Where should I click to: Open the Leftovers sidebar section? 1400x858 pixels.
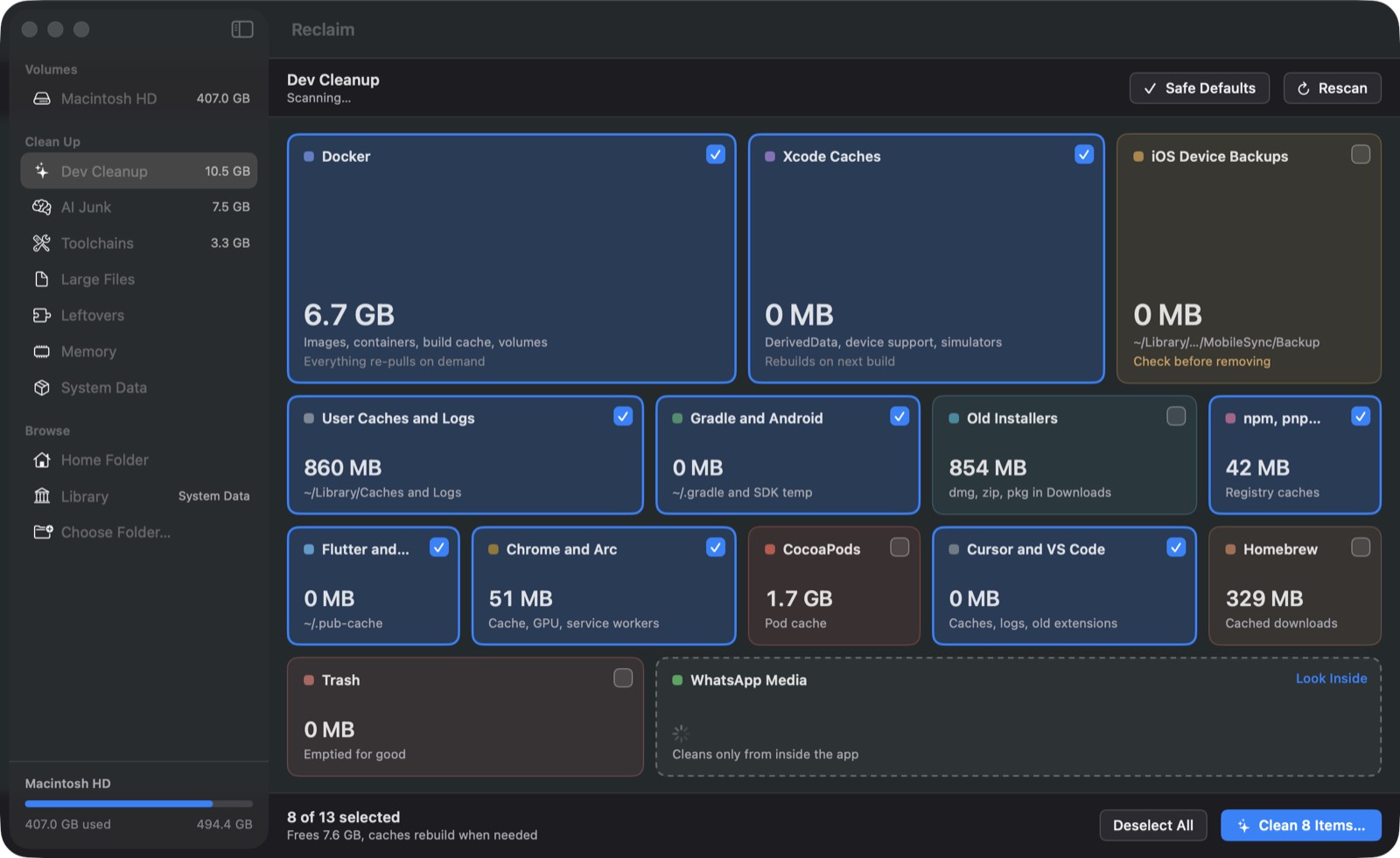point(139,315)
